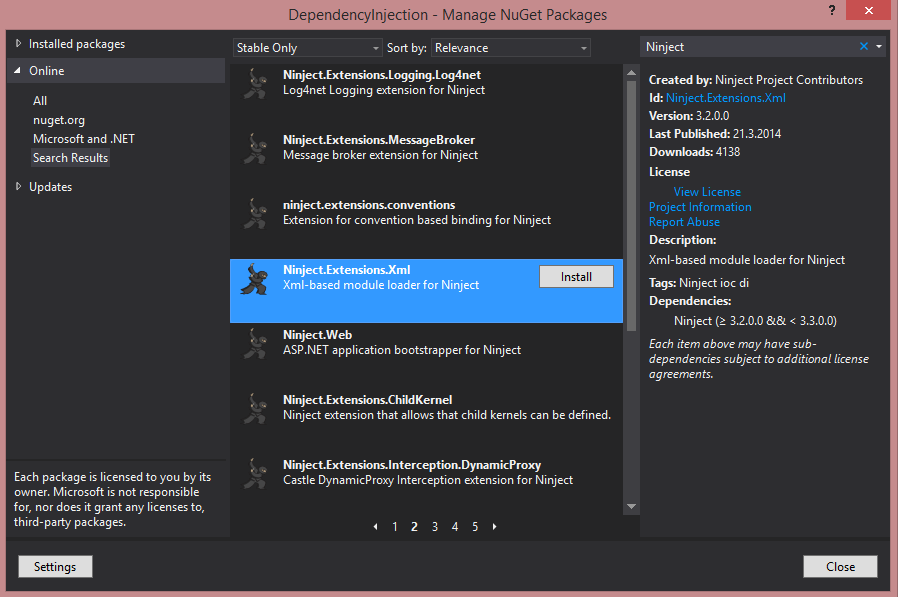Open the help question mark

point(832,10)
